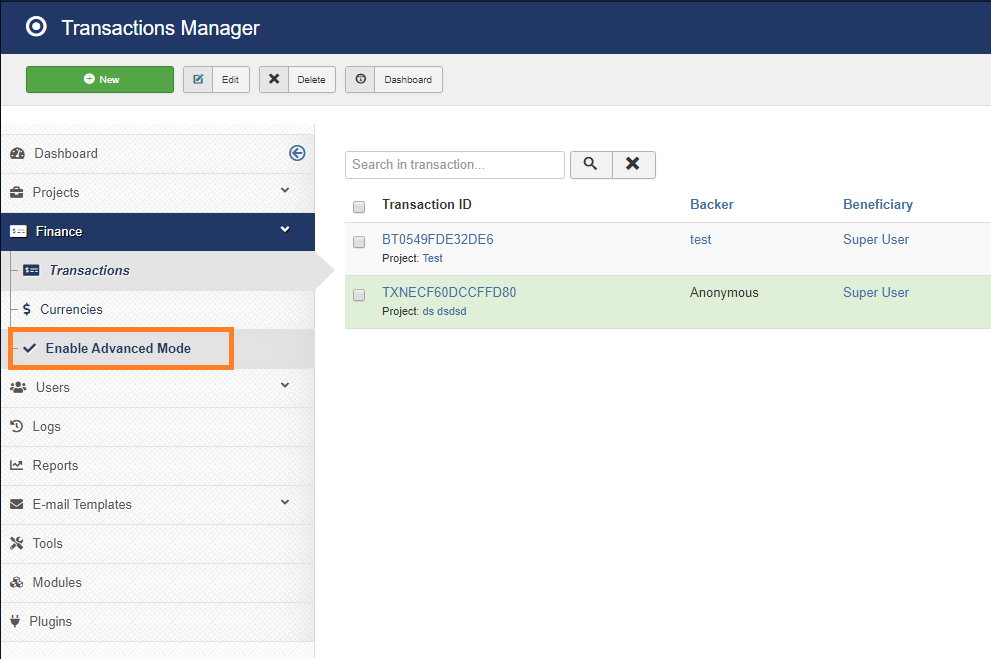The width and height of the screenshot is (991, 659).
Task: Click the Plugins plug icon
Action: (15, 621)
